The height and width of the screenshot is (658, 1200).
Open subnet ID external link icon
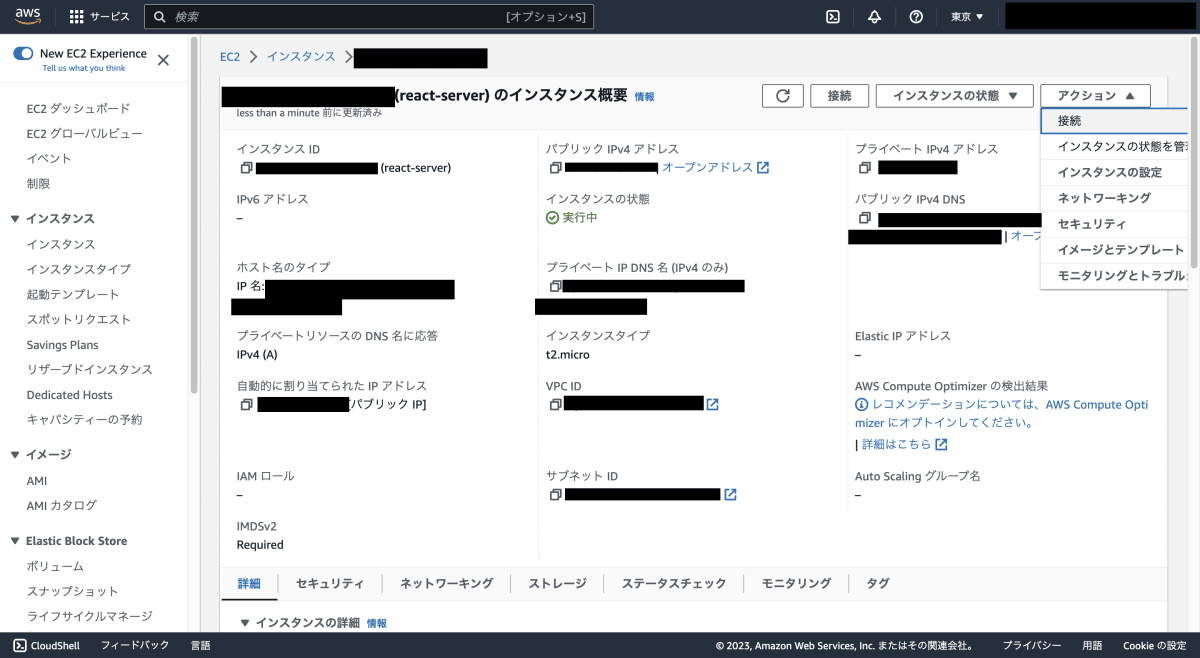coord(730,495)
